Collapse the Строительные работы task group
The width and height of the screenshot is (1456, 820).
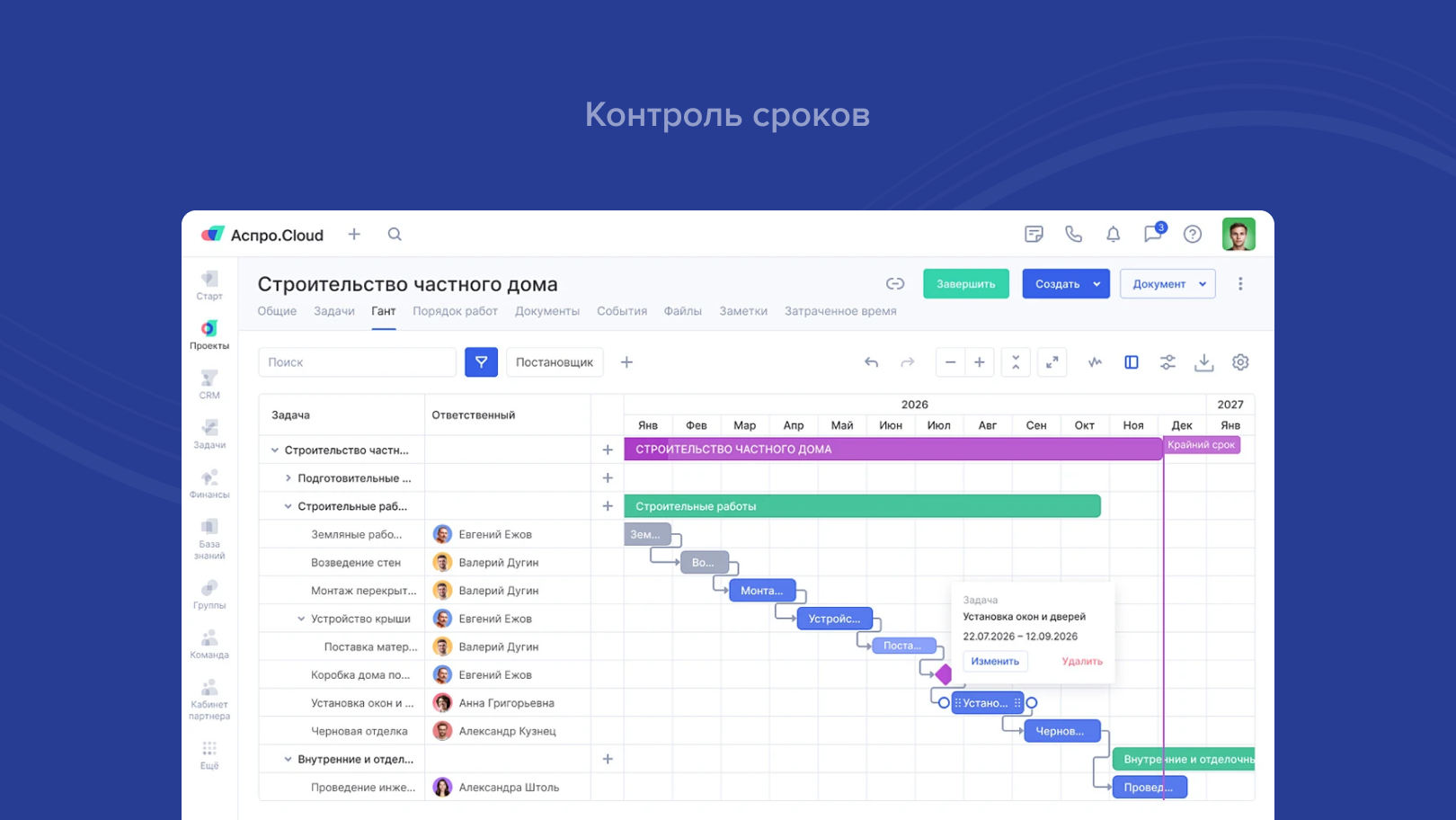point(288,506)
